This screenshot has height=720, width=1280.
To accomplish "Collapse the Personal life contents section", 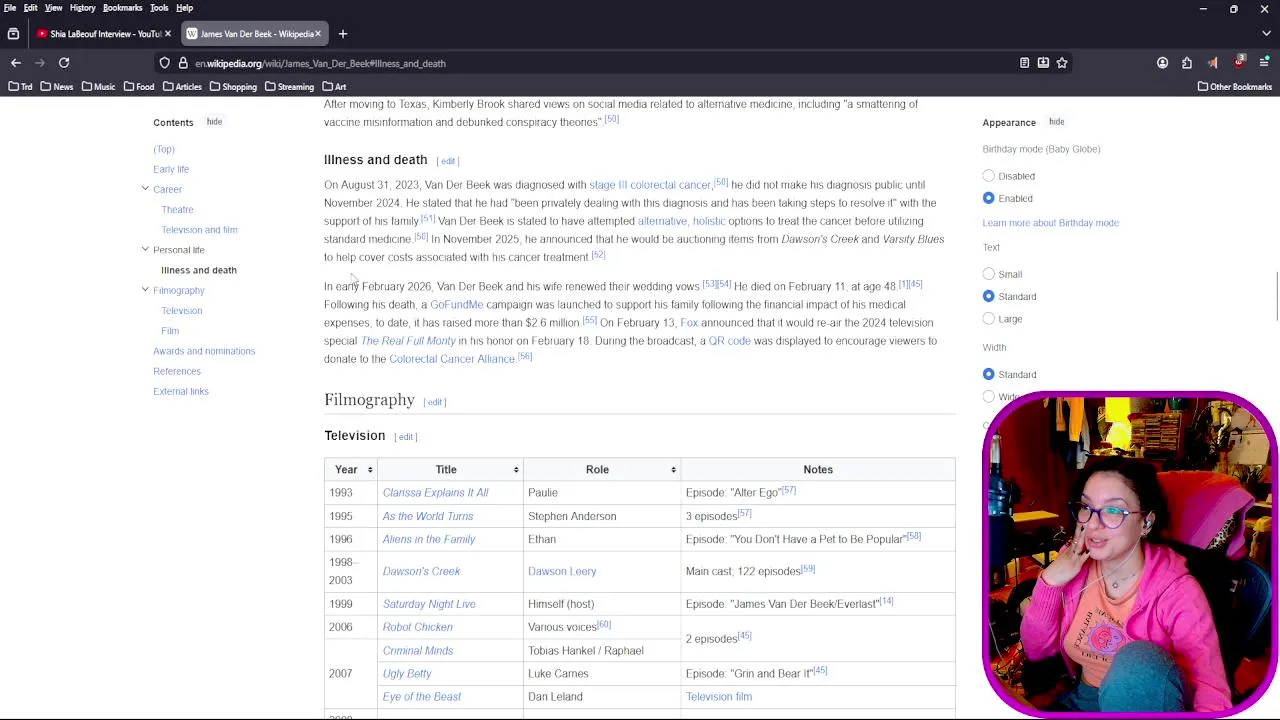I will pos(145,249).
